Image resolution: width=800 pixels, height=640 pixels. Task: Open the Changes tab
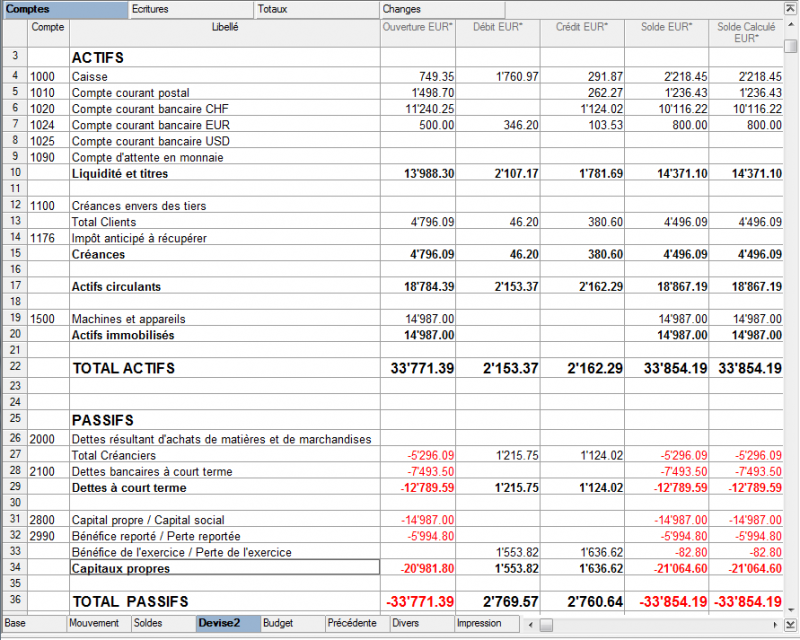[442, 10]
